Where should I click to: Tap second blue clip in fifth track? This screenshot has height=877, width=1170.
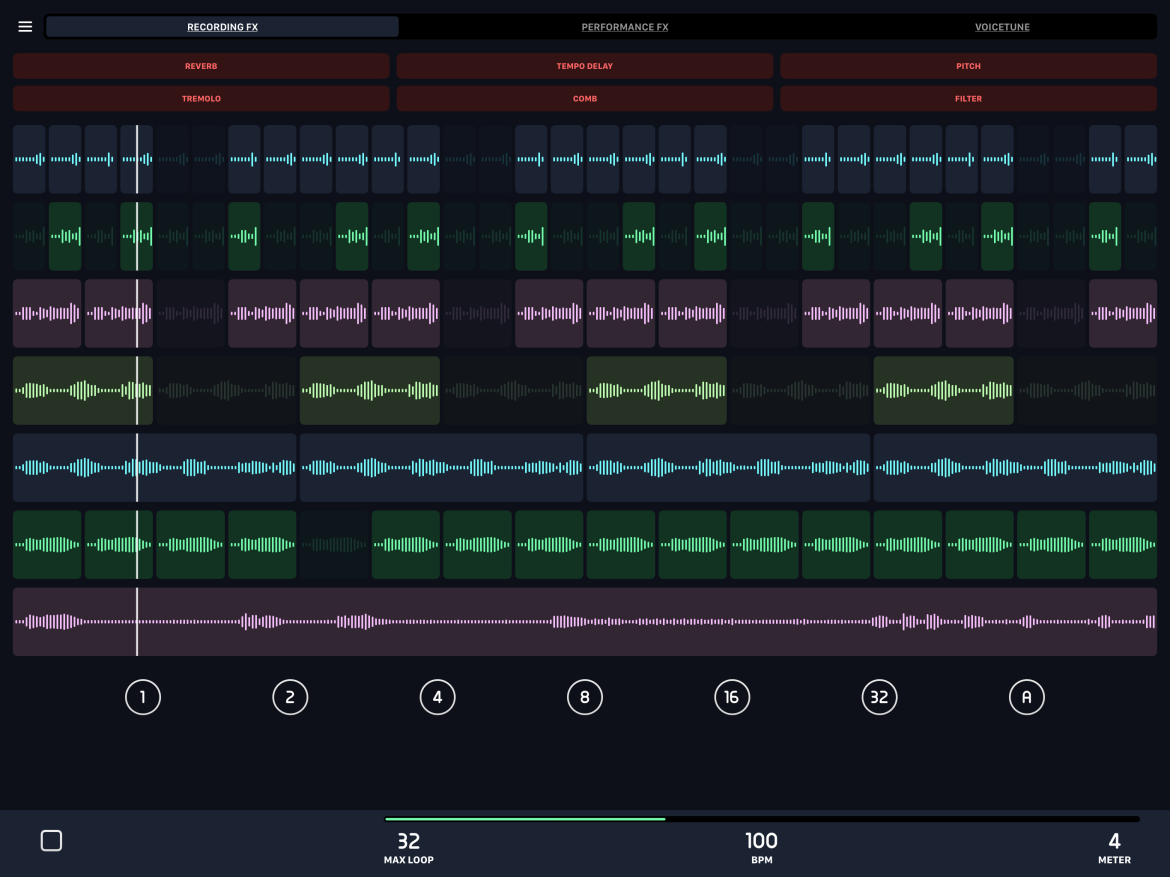[441, 467]
